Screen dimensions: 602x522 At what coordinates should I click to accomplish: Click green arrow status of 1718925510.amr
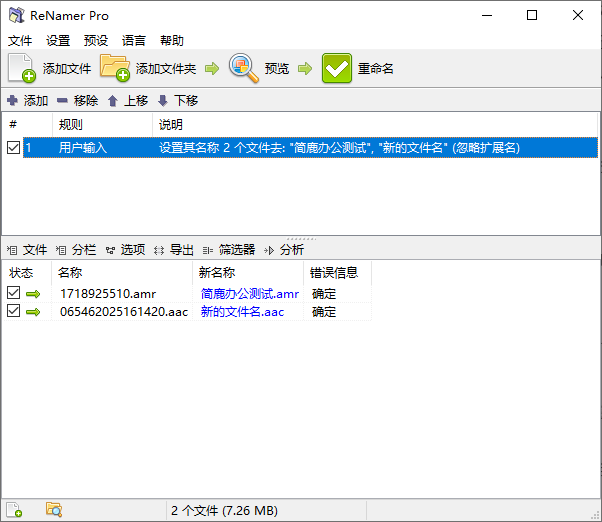(33, 294)
